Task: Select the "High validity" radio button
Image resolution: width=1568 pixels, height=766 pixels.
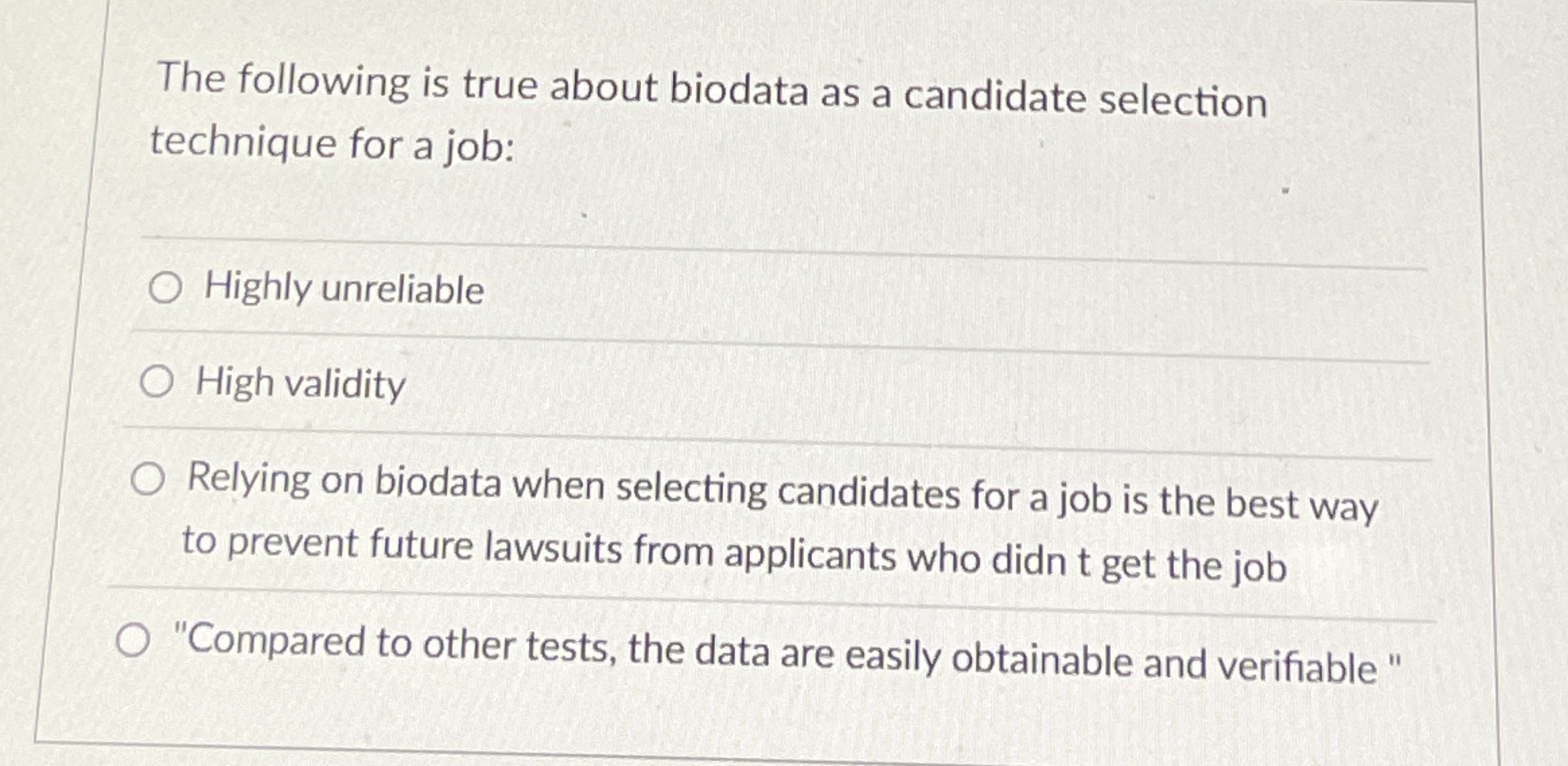Action: tap(157, 381)
